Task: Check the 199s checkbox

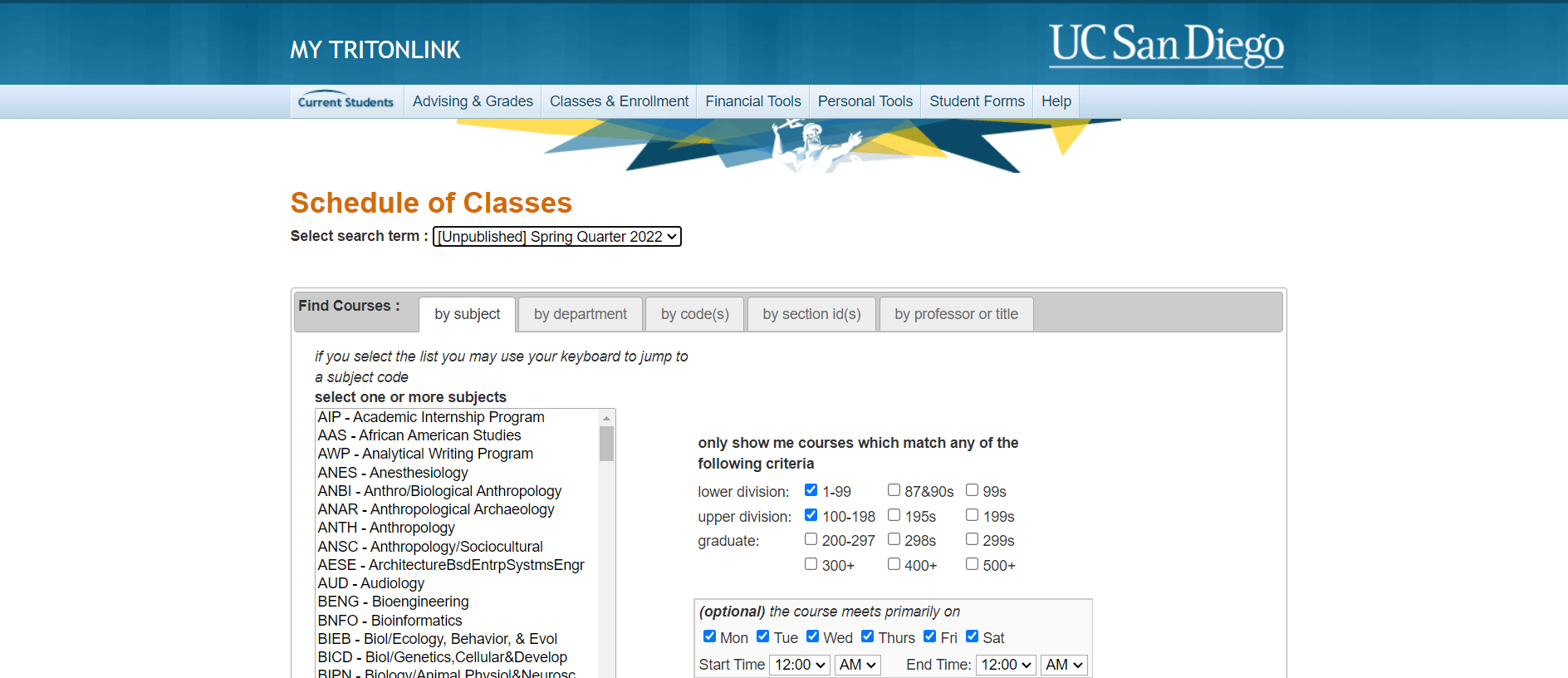Action: pos(972,515)
